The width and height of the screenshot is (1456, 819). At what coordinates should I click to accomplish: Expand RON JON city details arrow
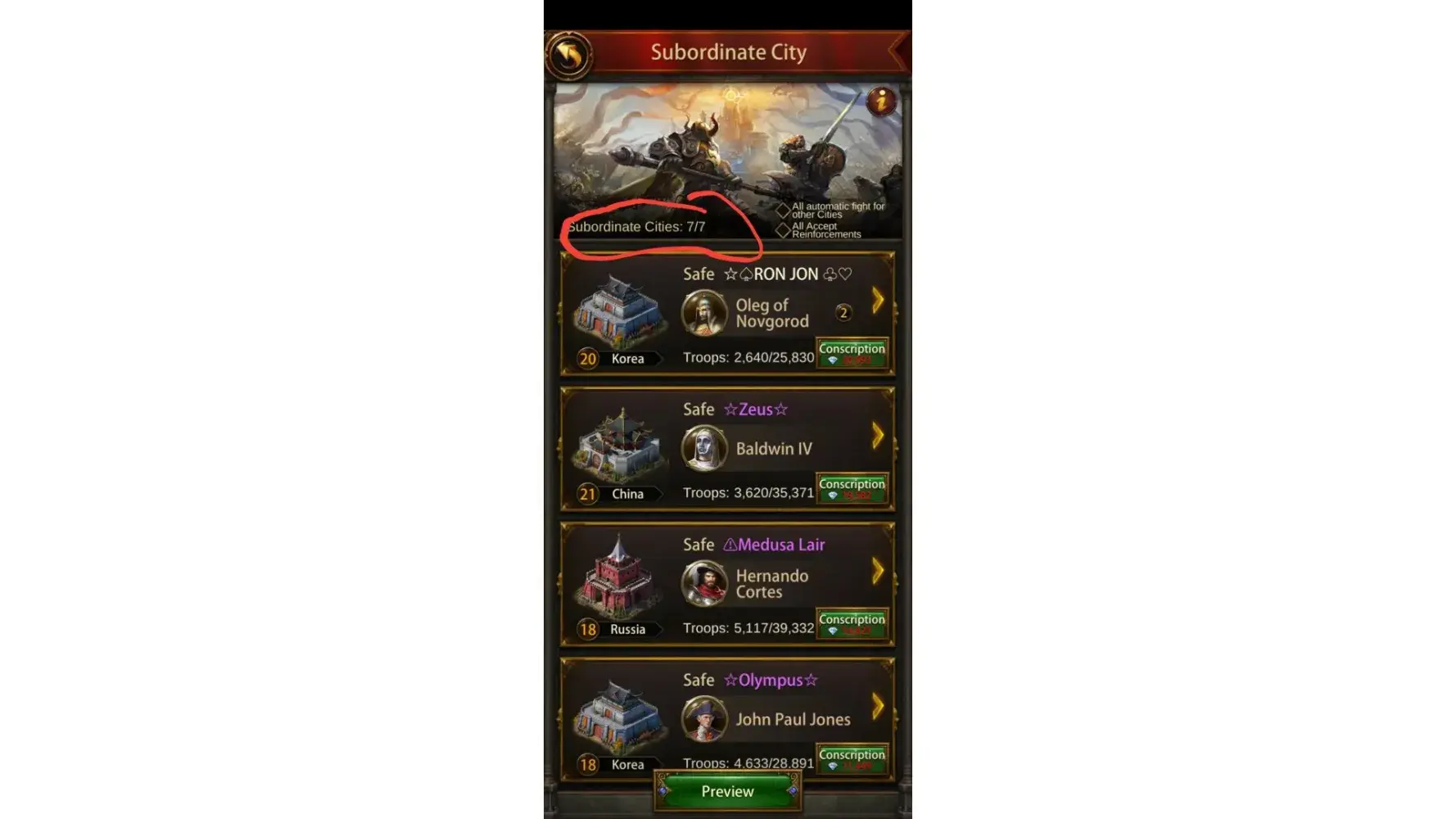coord(878,301)
